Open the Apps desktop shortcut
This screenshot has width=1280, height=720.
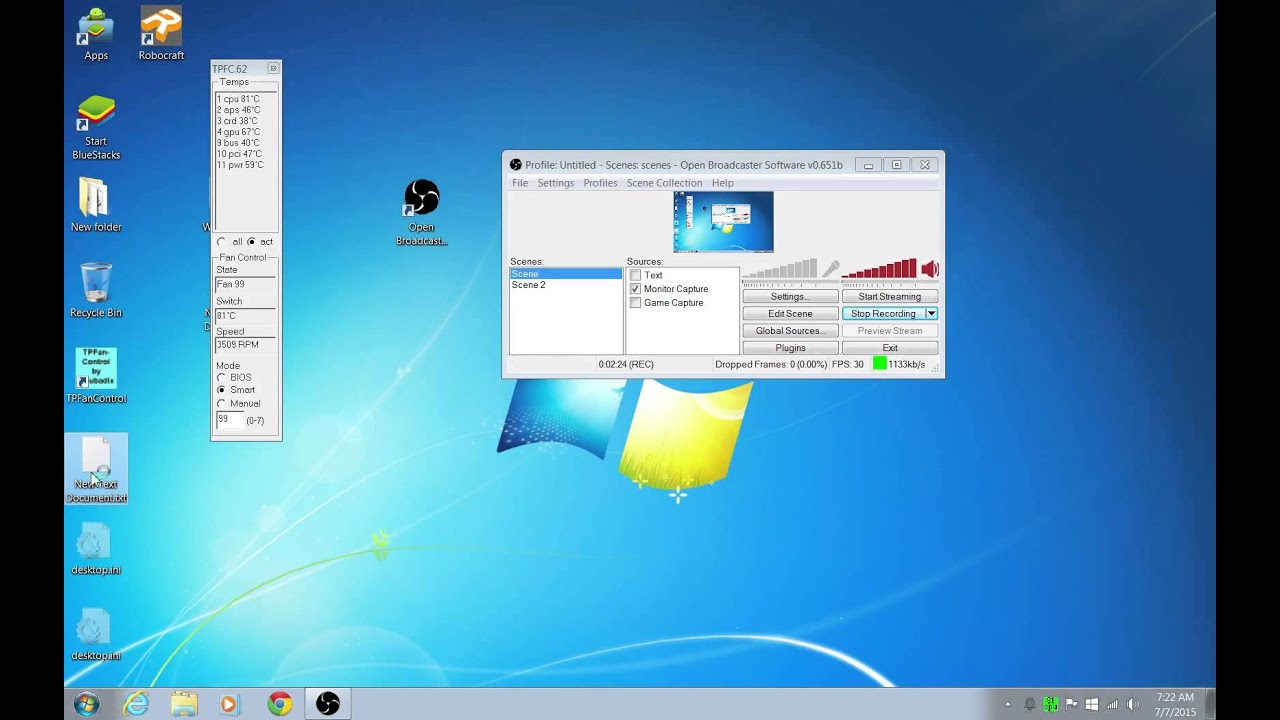pos(96,35)
